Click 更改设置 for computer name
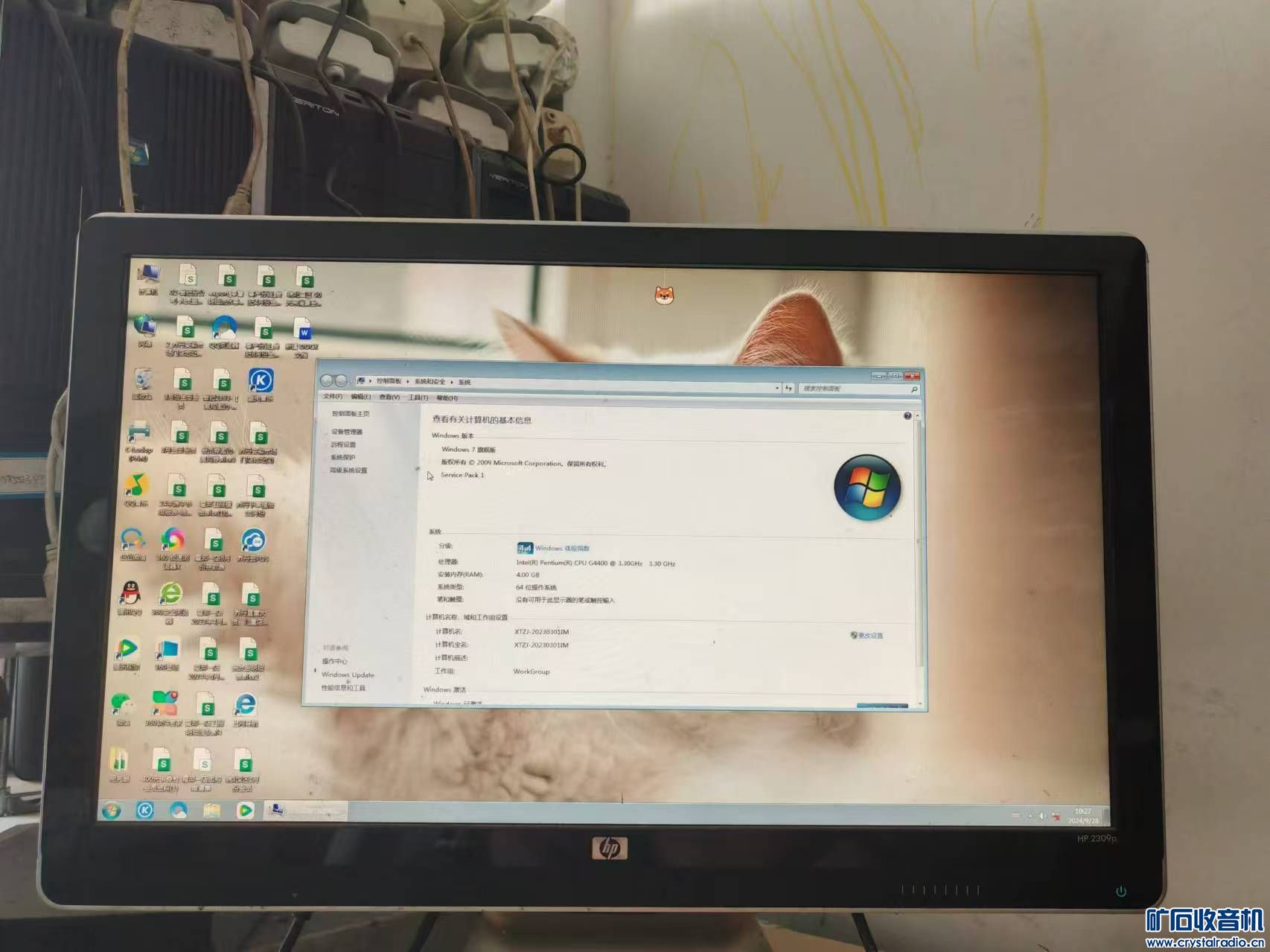Screen dimensions: 1270x952 tap(867, 636)
